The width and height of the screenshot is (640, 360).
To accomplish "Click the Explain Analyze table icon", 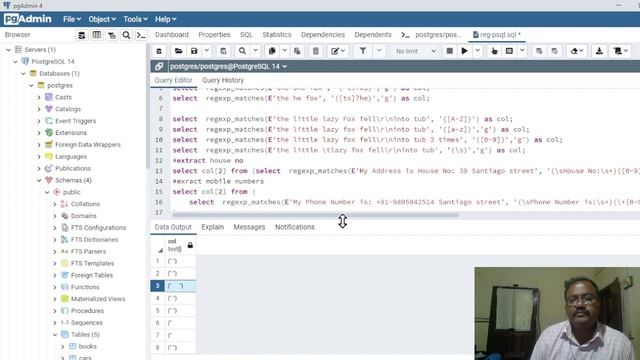I will click(509, 51).
